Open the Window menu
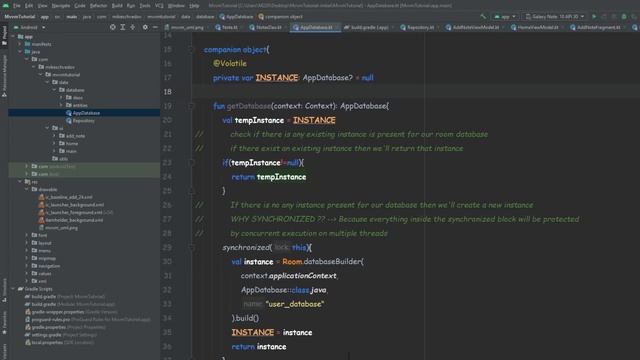The width and height of the screenshot is (640, 360). (176, 6)
